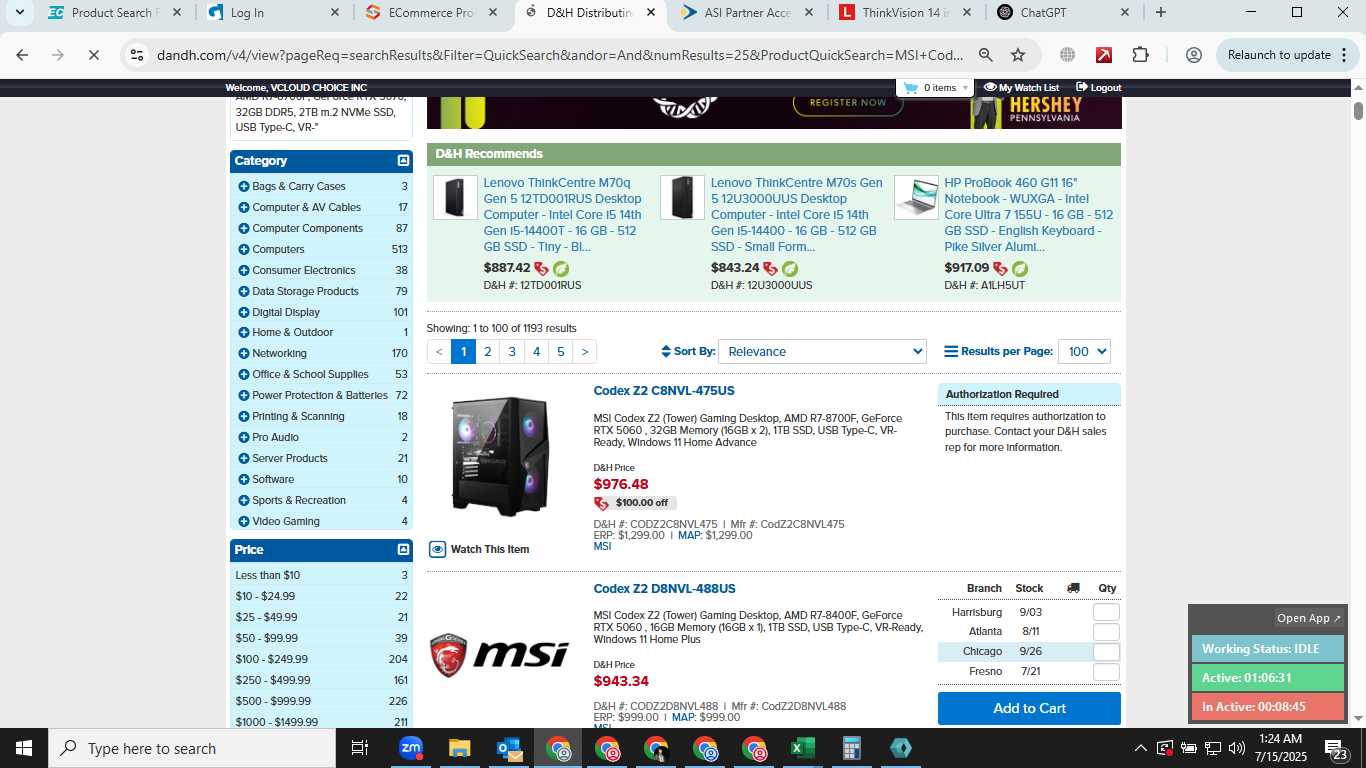
Task: Expand the Digital Display category plus icon
Action: (x=244, y=312)
